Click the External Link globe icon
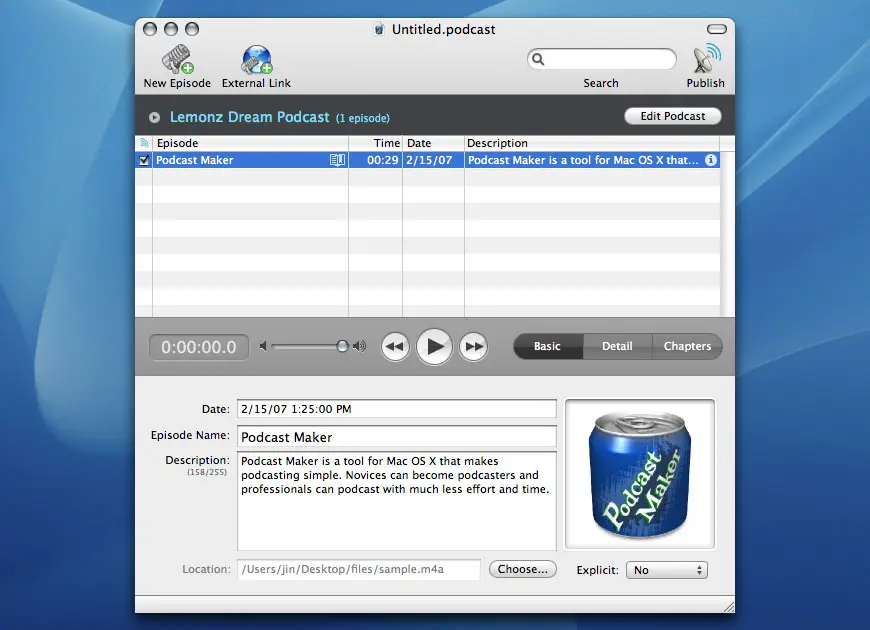The width and height of the screenshot is (870, 630). click(256, 59)
